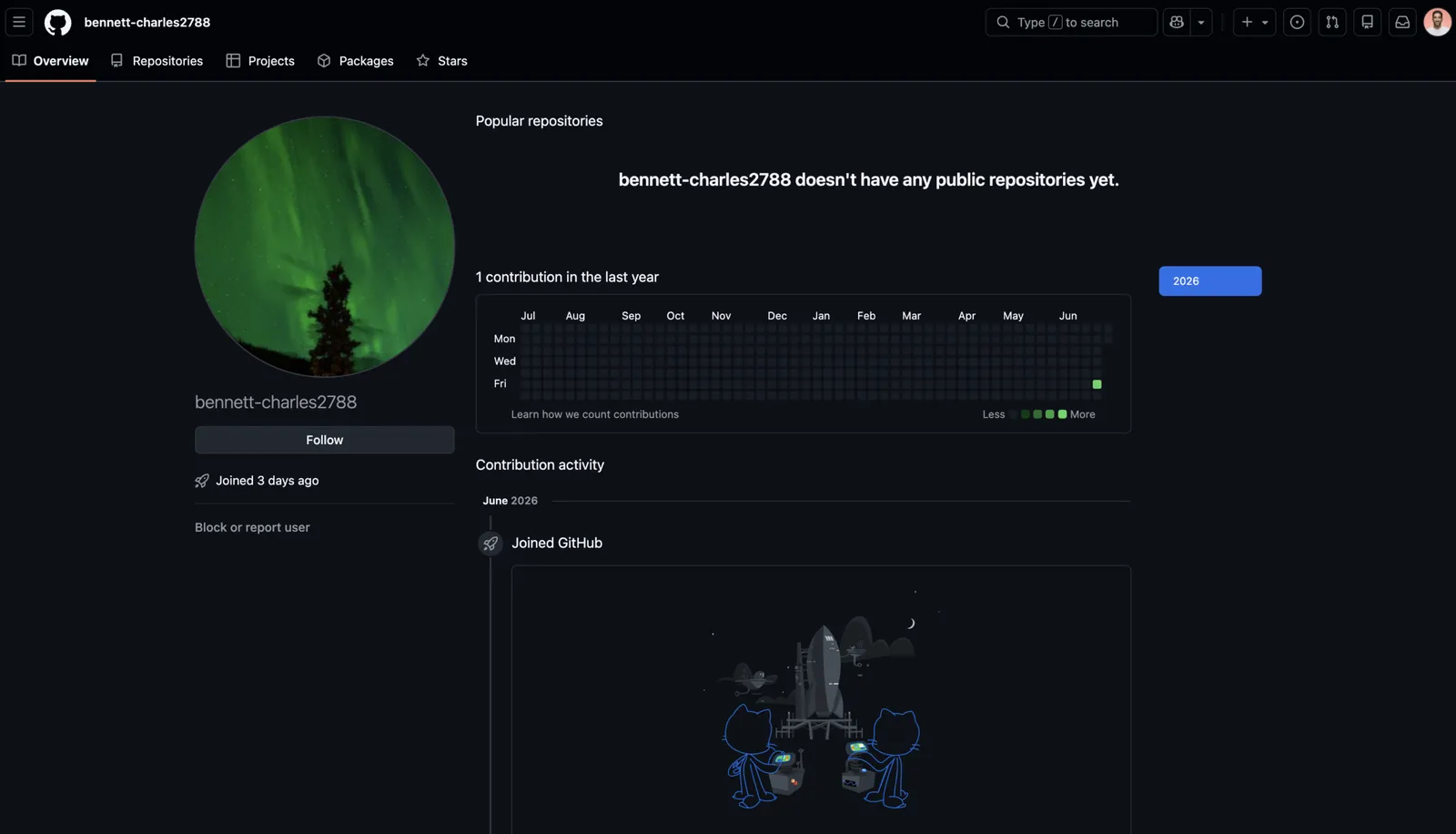Image resolution: width=1456 pixels, height=834 pixels.
Task: Switch to the Repositories tab
Action: [x=157, y=61]
